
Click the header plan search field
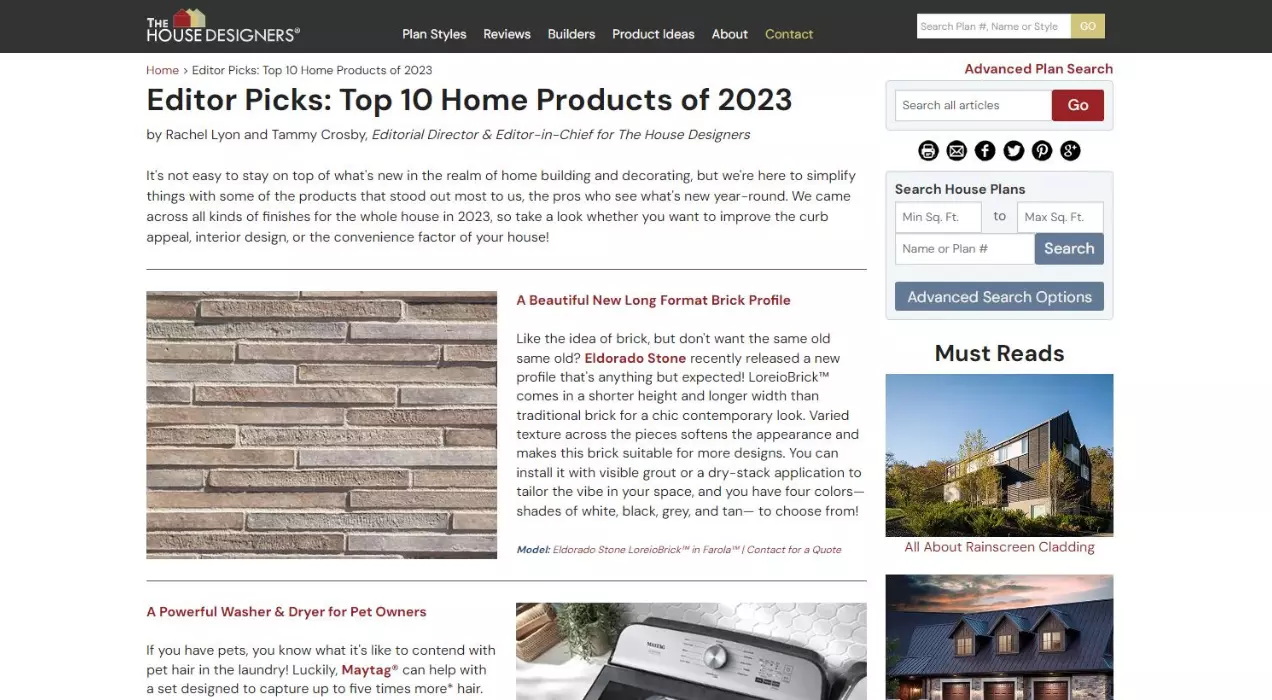tap(994, 26)
